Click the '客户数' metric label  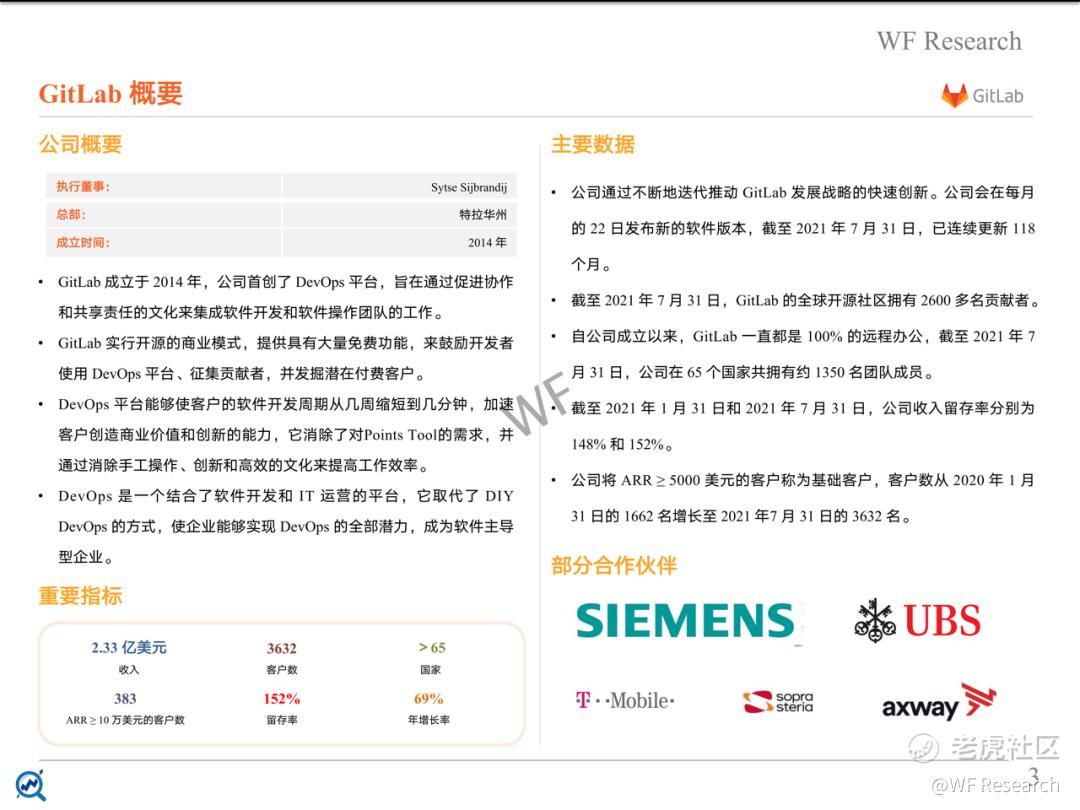(282, 669)
